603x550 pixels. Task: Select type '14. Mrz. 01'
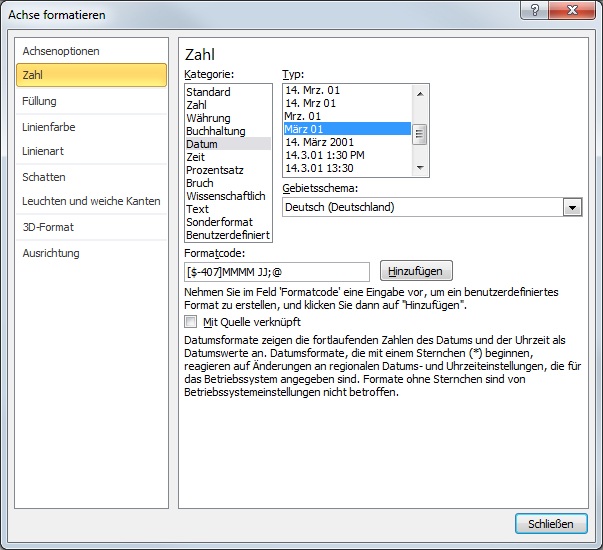pyautogui.click(x=347, y=90)
